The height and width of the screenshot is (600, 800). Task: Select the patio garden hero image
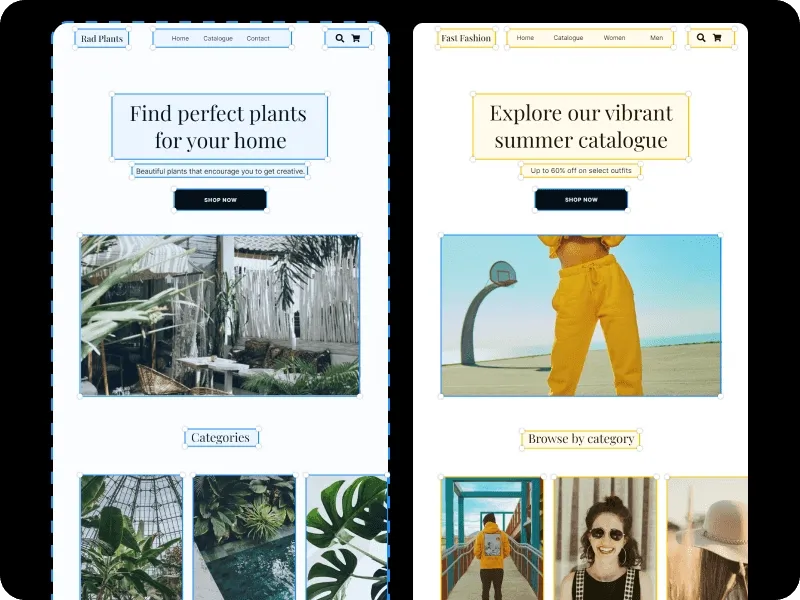pyautogui.click(x=220, y=315)
